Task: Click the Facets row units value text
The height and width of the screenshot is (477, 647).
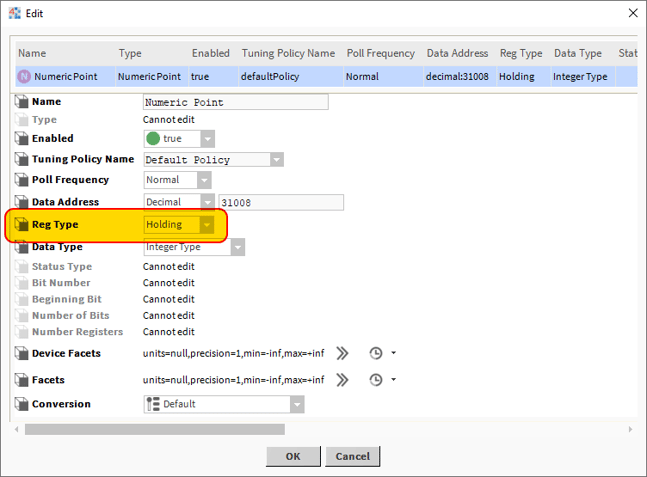Action: tap(234, 380)
